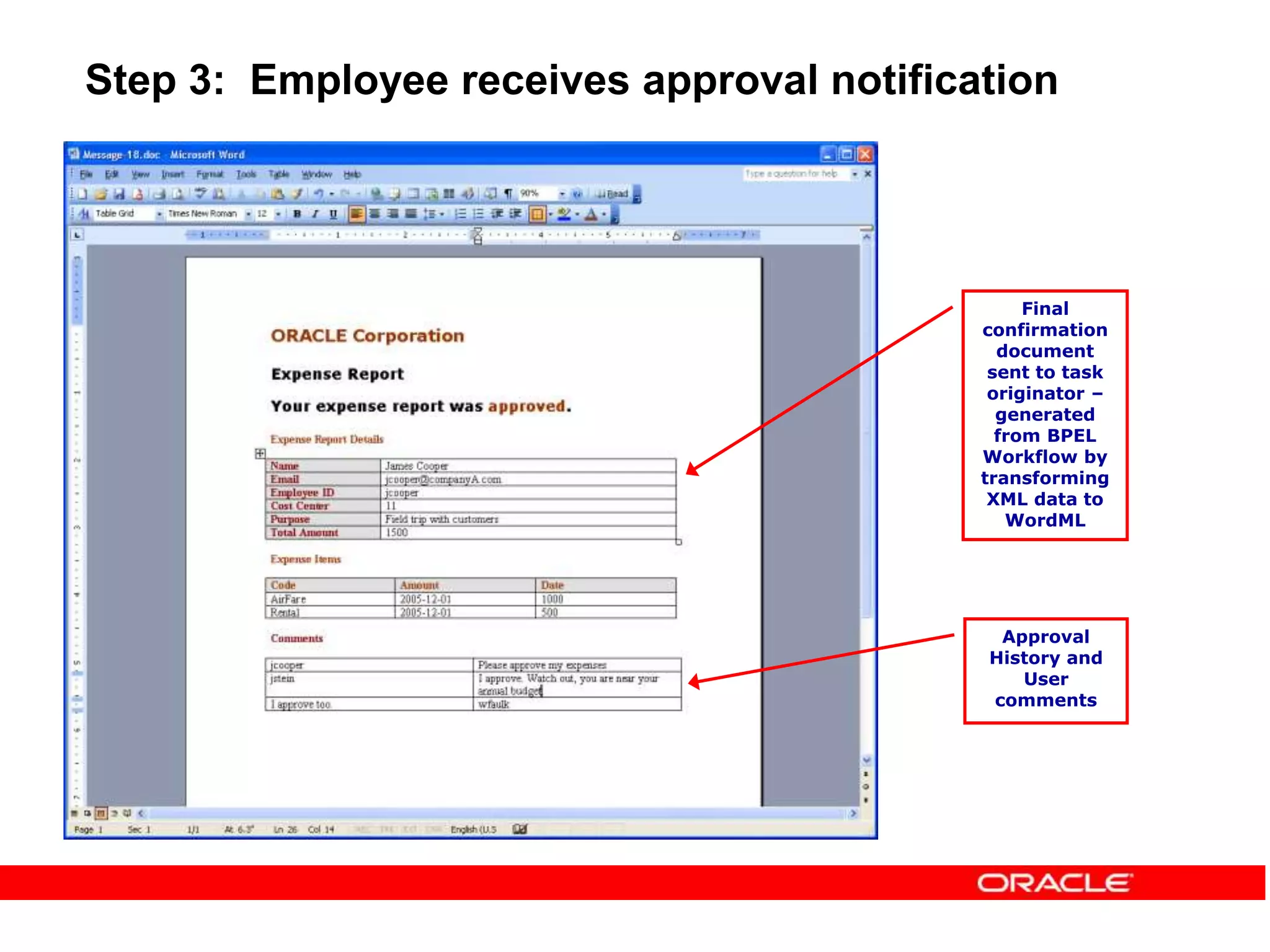
Task: Open the Tools menu
Action: 246,174
